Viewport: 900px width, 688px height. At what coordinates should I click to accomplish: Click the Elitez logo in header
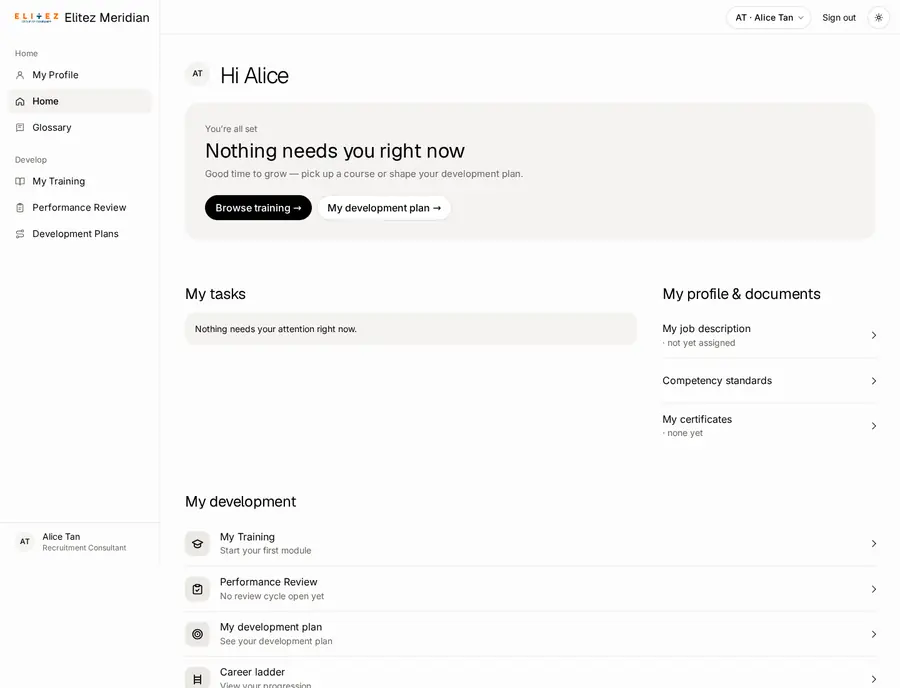pyautogui.click(x=36, y=18)
